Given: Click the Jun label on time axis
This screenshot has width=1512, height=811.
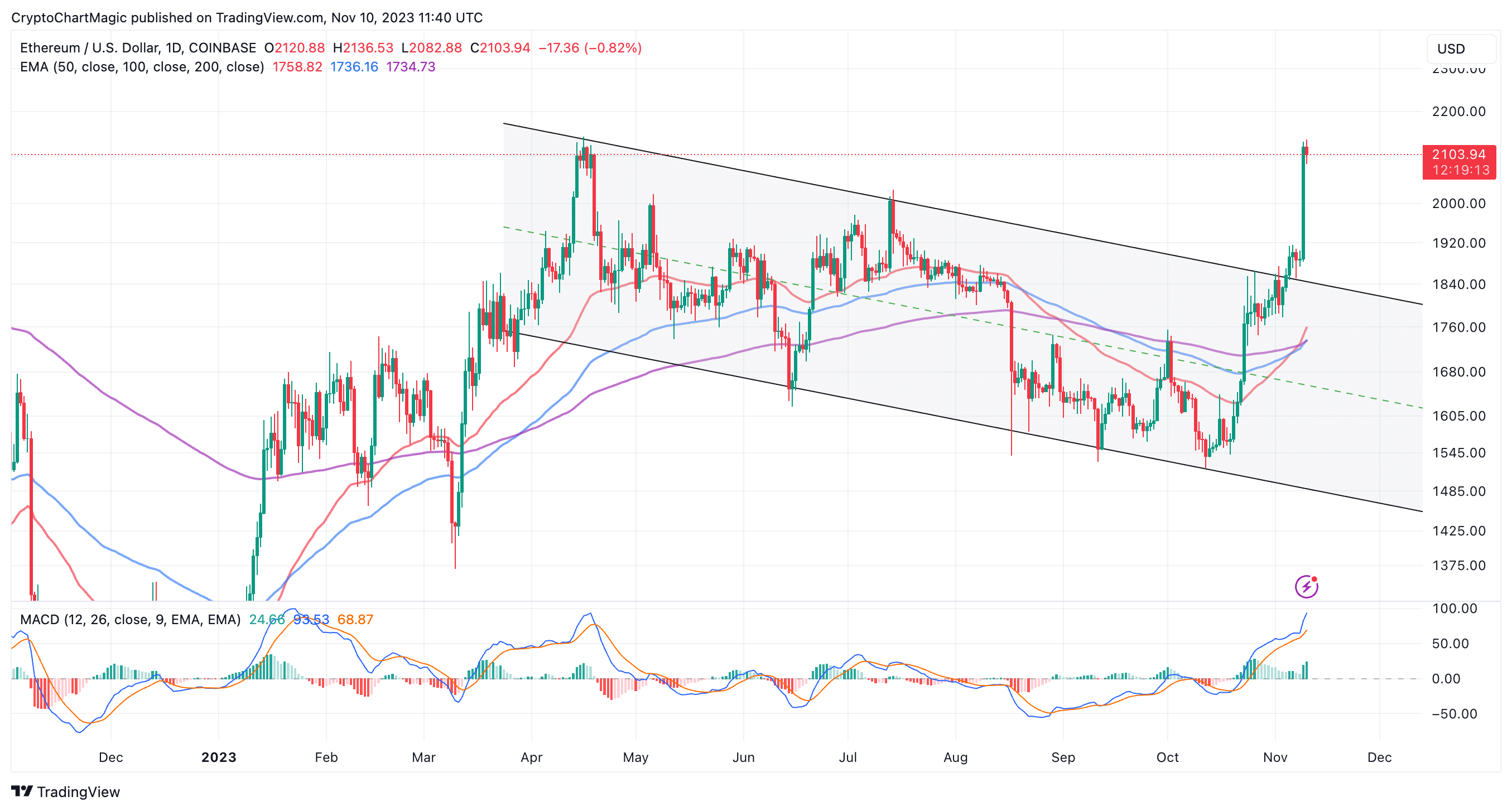Looking at the screenshot, I should point(744,757).
